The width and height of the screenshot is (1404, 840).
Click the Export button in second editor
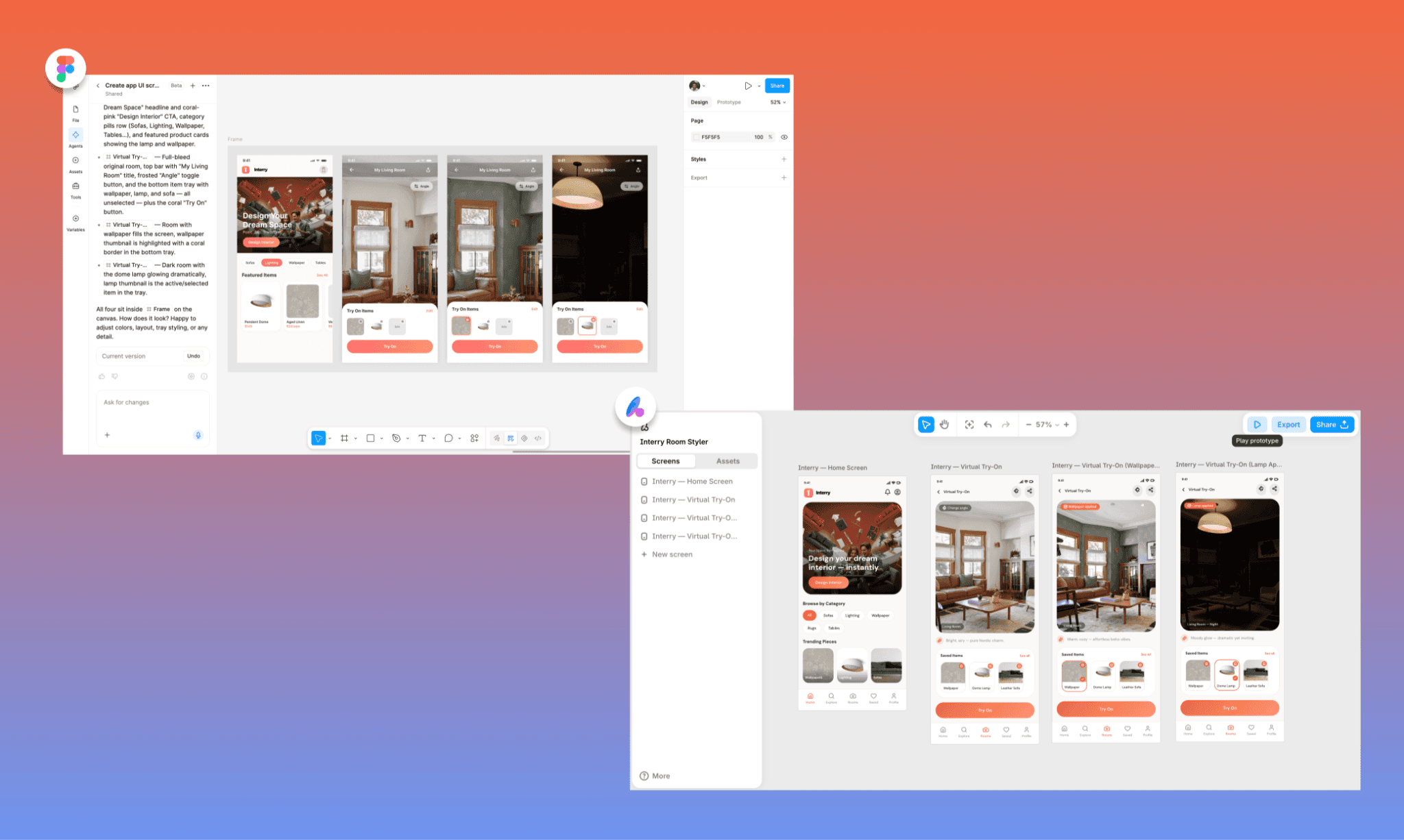[1288, 425]
